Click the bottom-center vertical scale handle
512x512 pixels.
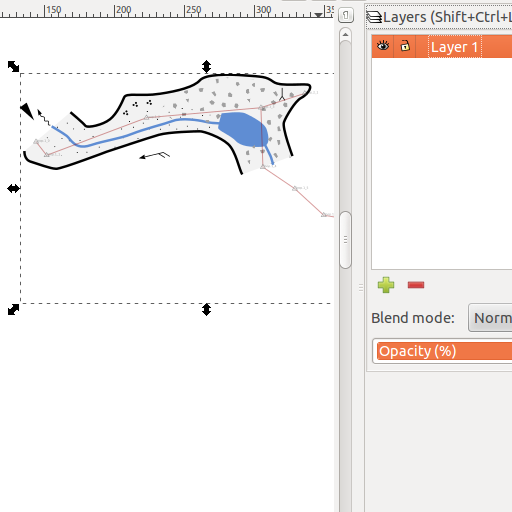(x=206, y=310)
